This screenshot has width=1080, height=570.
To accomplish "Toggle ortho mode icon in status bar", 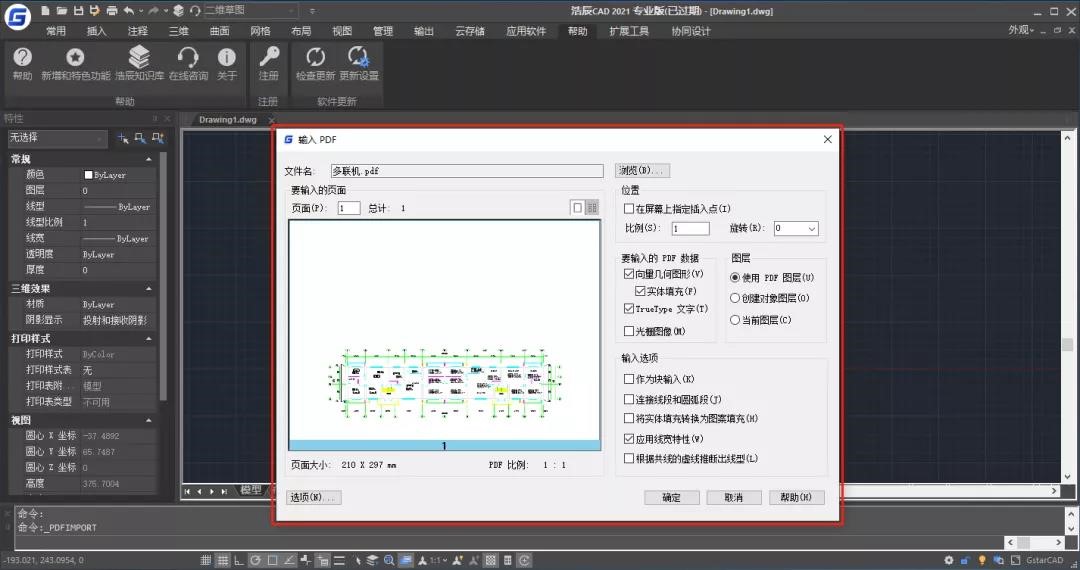I will tap(238, 560).
